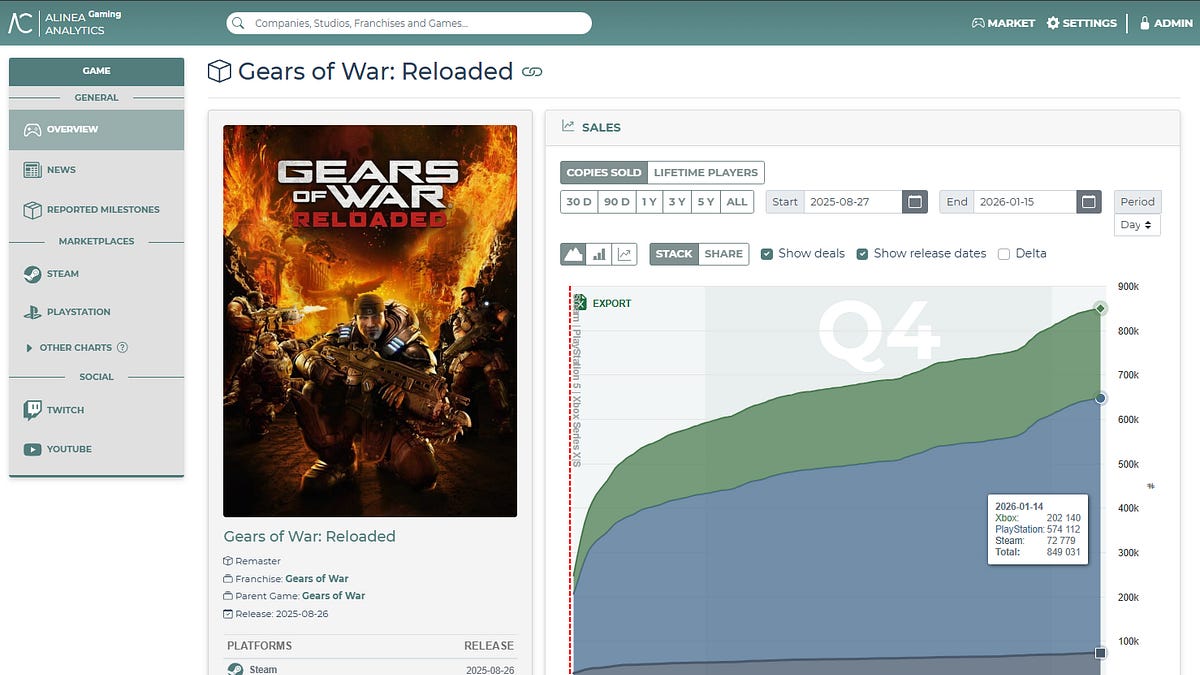This screenshot has height=675, width=1200.
Task: Click the Alinea Analytics logo
Action: click(65, 23)
